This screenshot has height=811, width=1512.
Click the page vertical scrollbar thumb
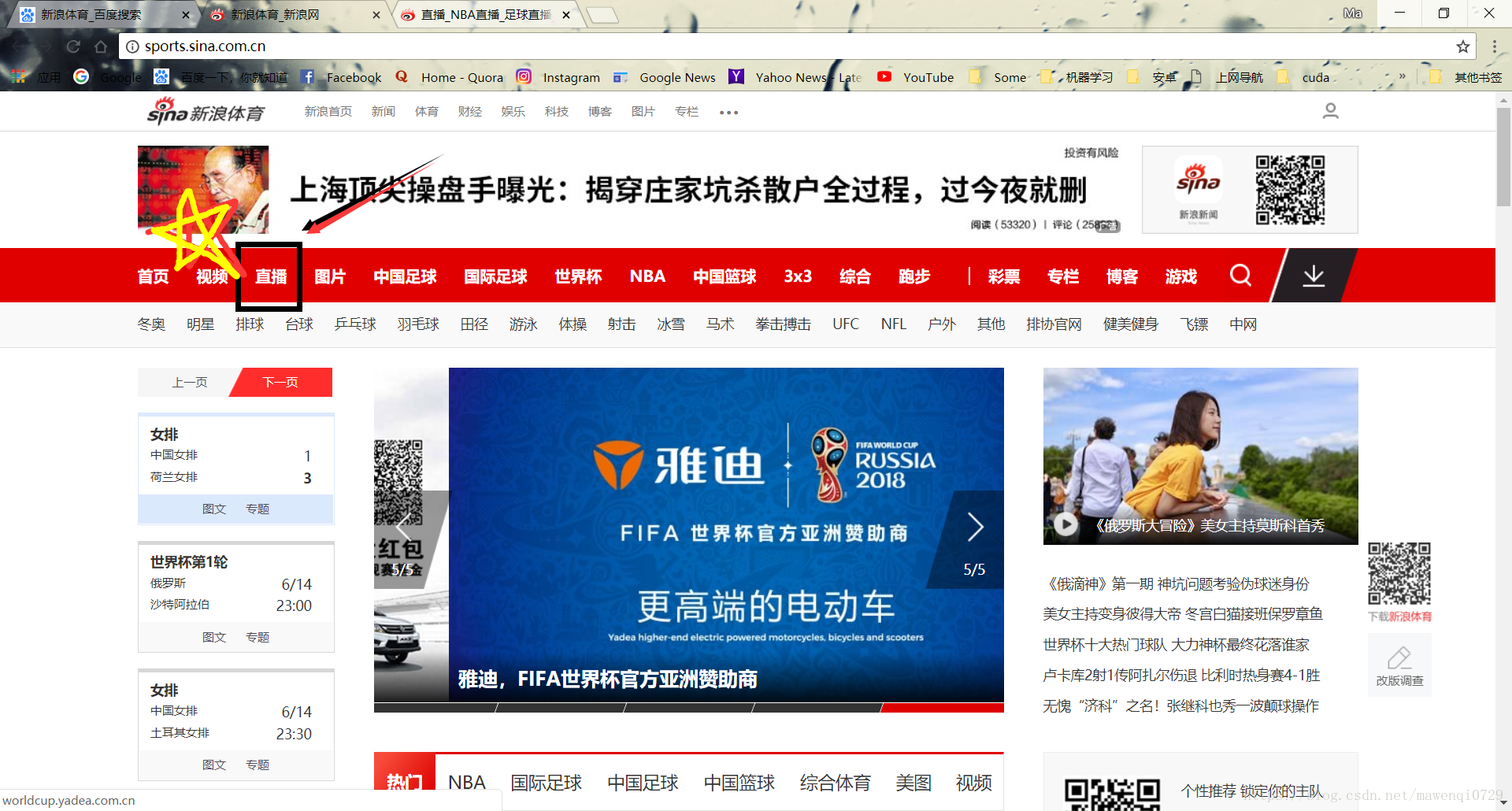(x=1503, y=157)
